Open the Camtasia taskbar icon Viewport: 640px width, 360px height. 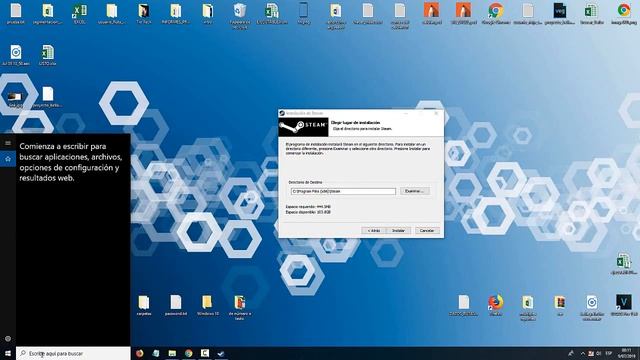[x=204, y=353]
